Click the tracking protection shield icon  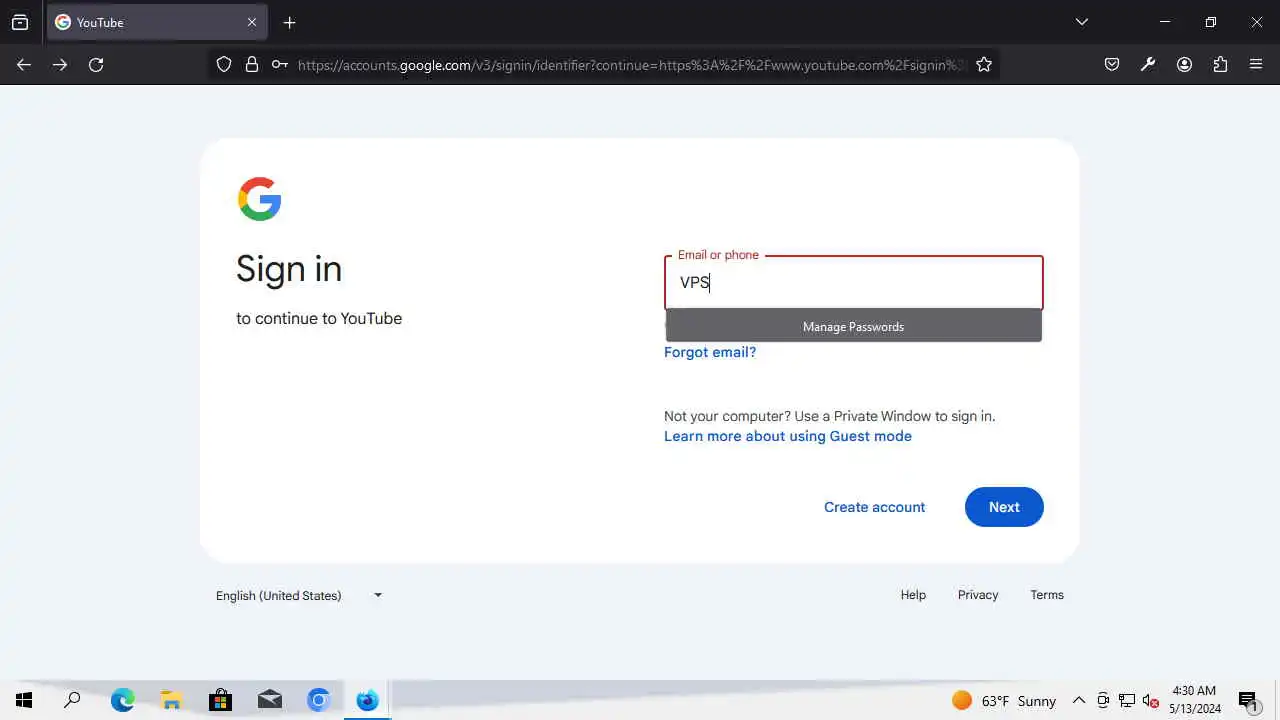coord(224,64)
